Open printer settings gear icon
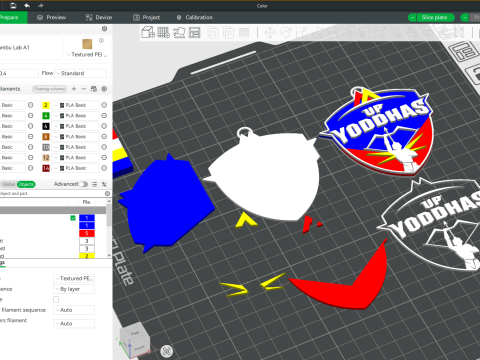This screenshot has height=360, width=480. tap(104, 29)
